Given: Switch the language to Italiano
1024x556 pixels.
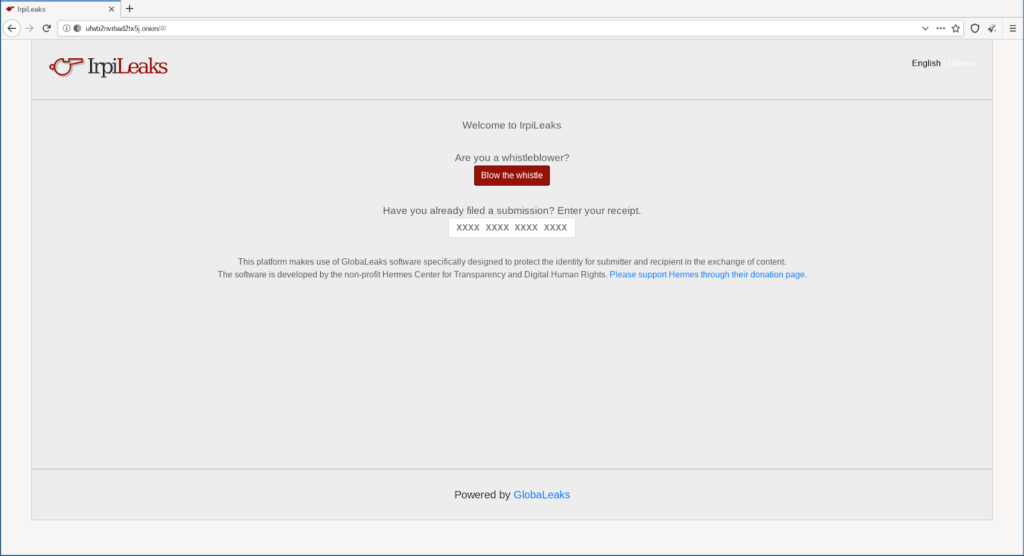Looking at the screenshot, I should (961, 63).
